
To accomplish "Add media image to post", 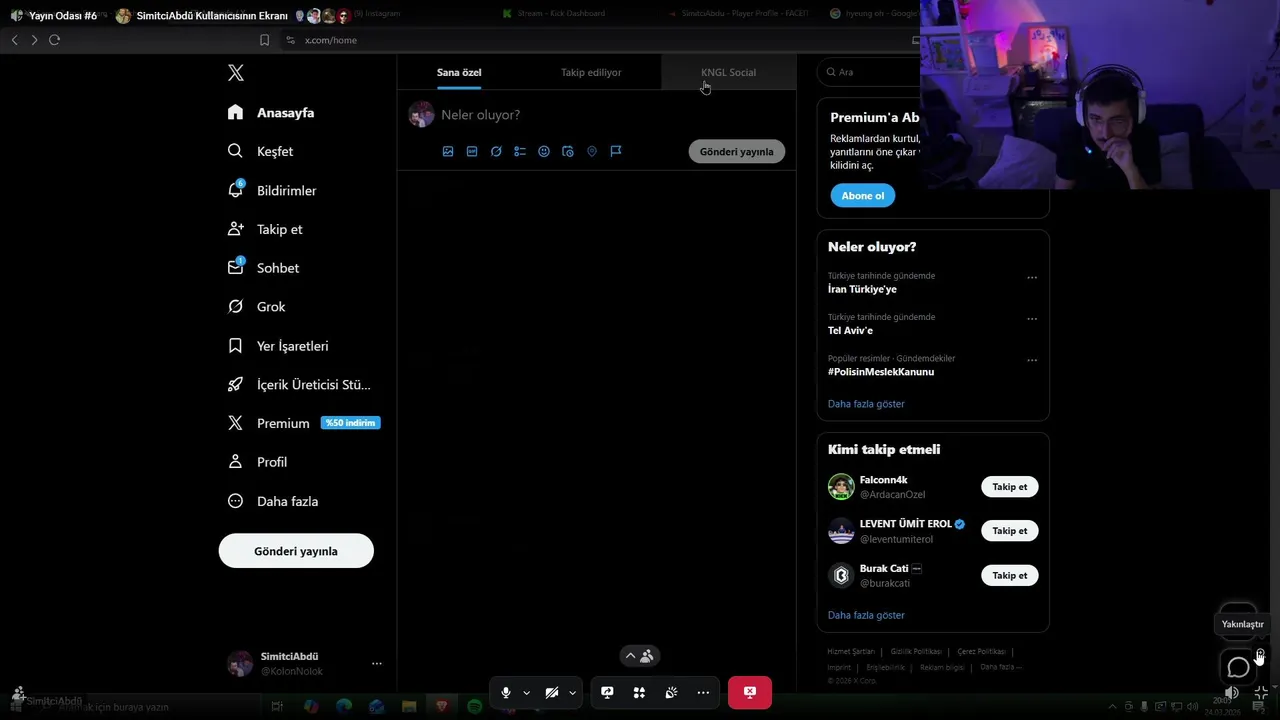I will point(448,151).
